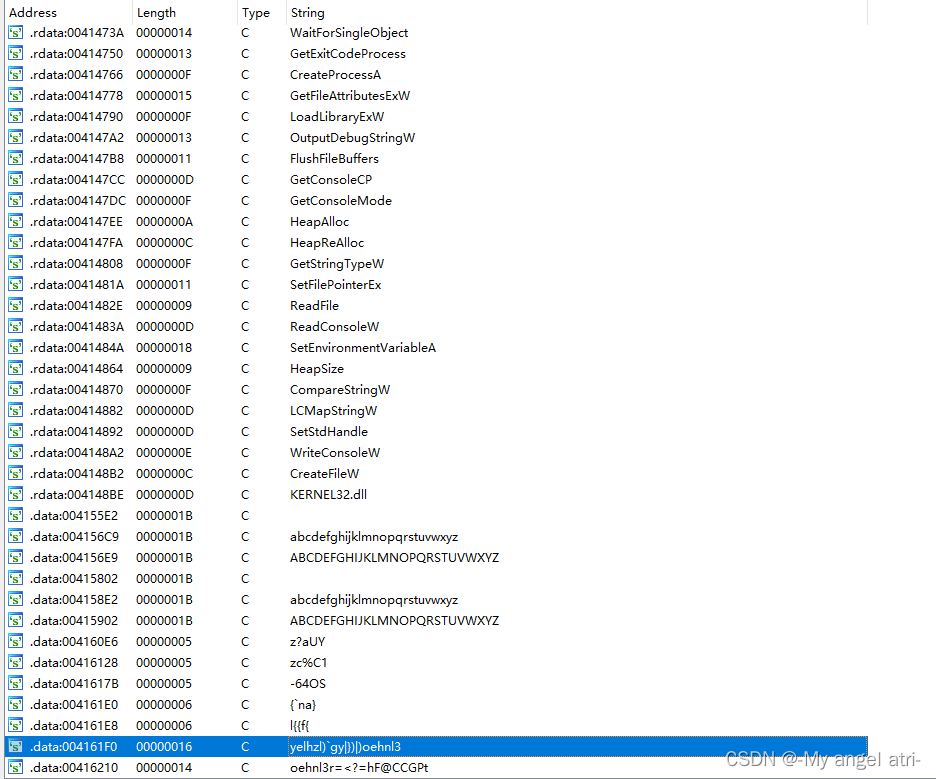936x779 pixels.
Task: Select length value 00000016
Action: click(x=164, y=747)
